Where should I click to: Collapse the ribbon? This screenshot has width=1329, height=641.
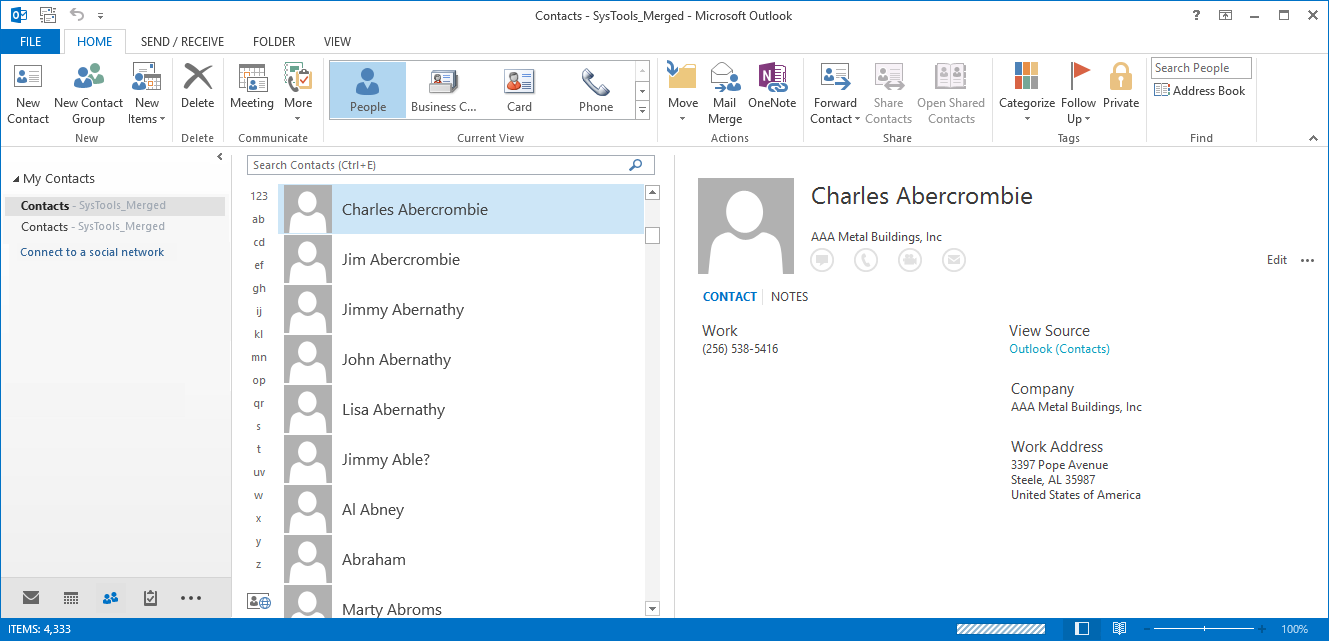click(x=1313, y=138)
